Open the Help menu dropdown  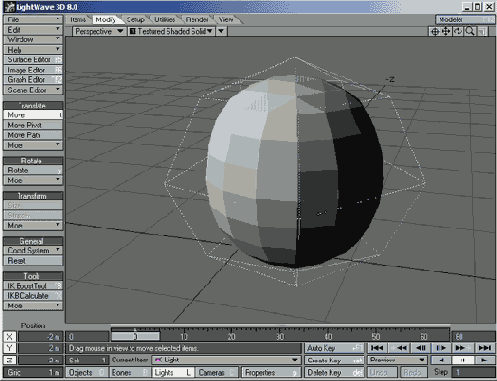pyautogui.click(x=33, y=50)
